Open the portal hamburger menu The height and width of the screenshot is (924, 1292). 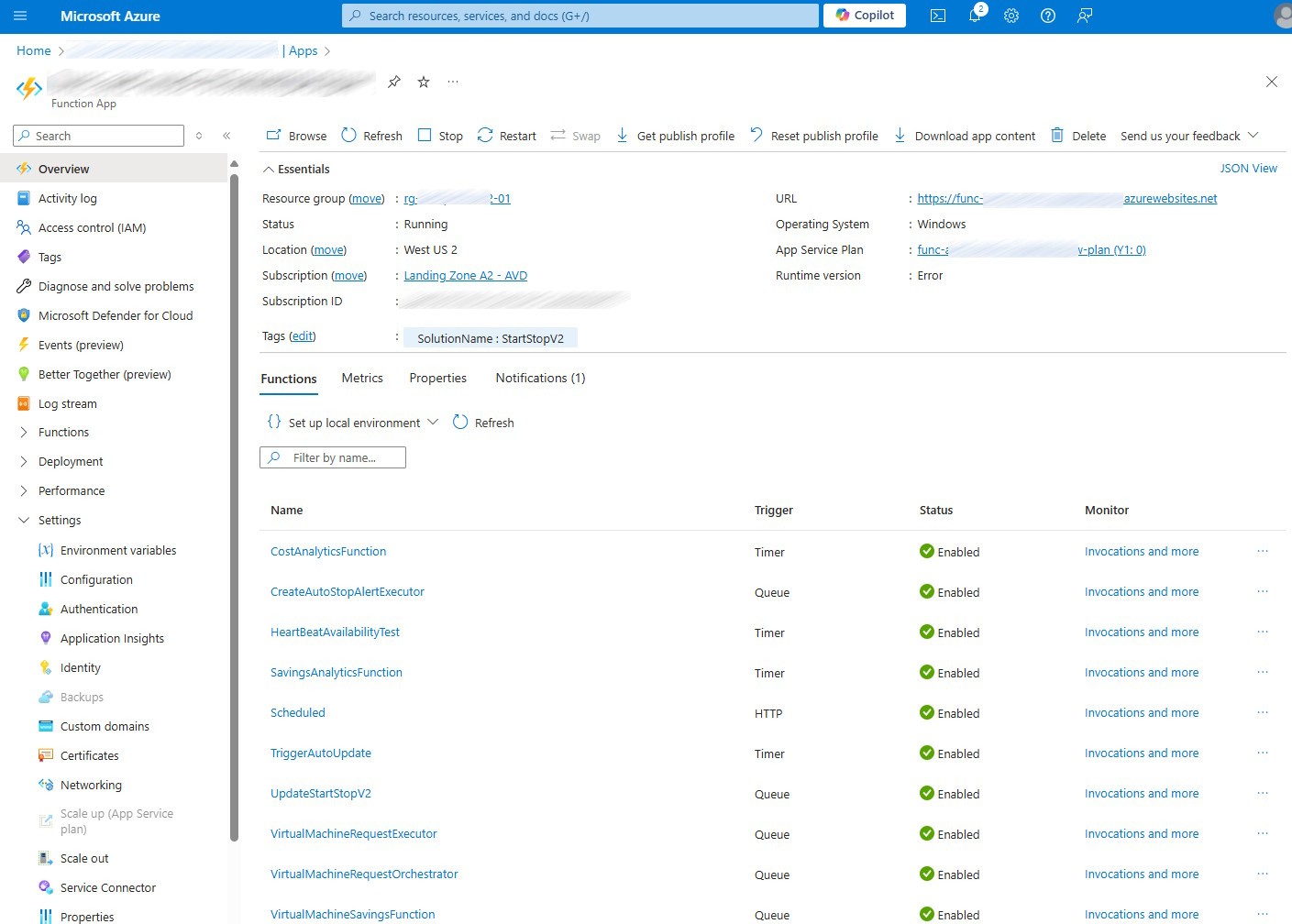click(20, 16)
